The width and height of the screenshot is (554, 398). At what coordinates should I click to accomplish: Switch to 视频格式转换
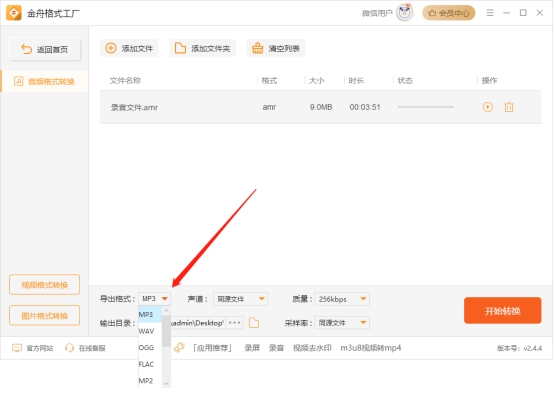(x=45, y=285)
